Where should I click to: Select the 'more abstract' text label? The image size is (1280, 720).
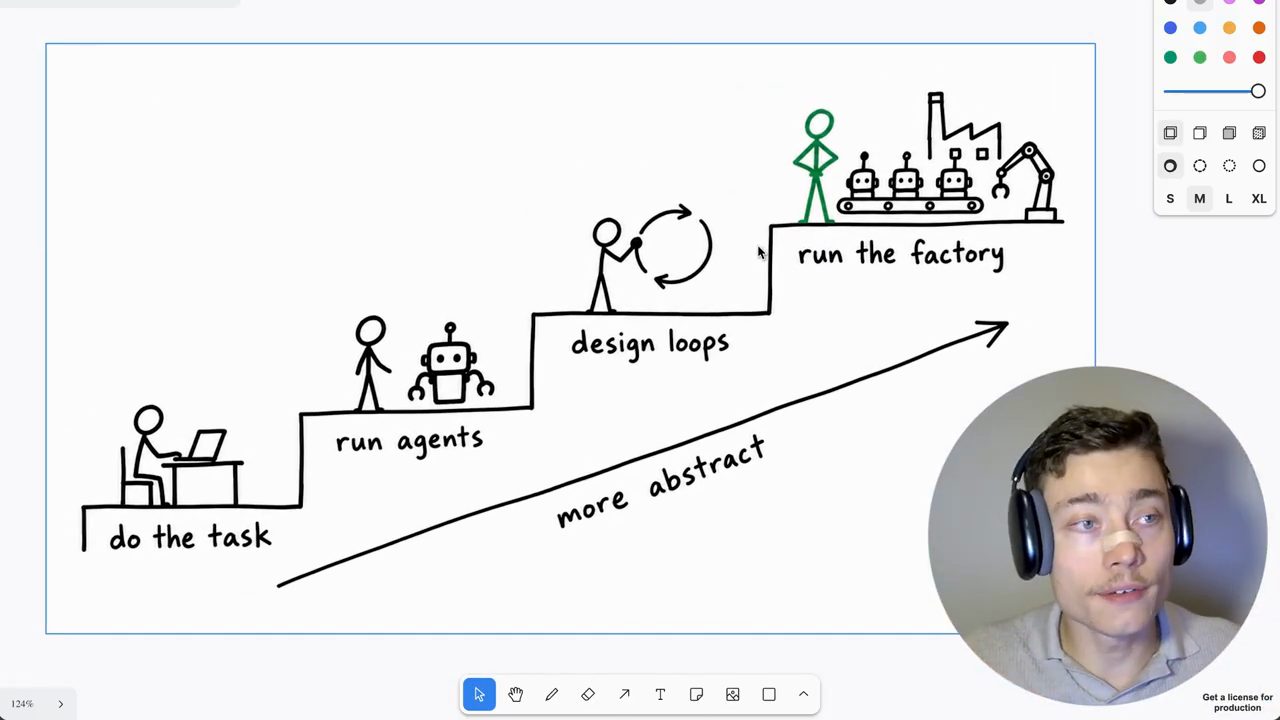point(660,482)
